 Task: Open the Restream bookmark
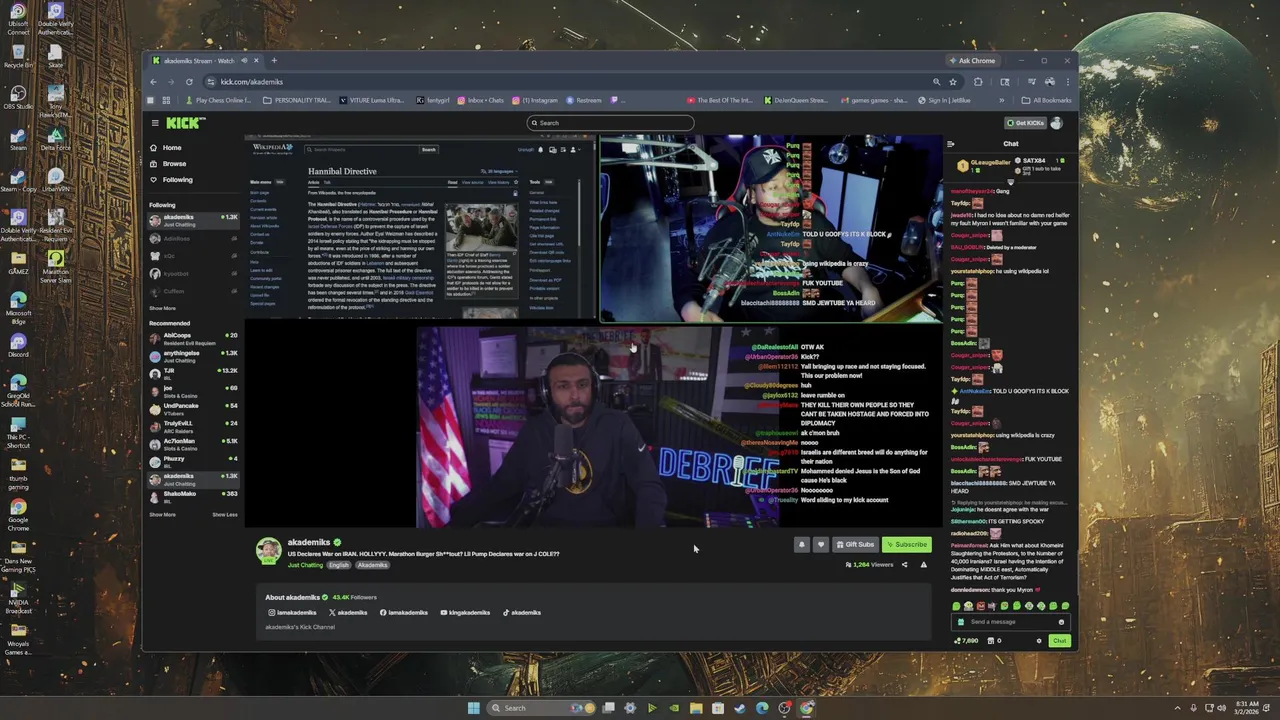coord(584,100)
